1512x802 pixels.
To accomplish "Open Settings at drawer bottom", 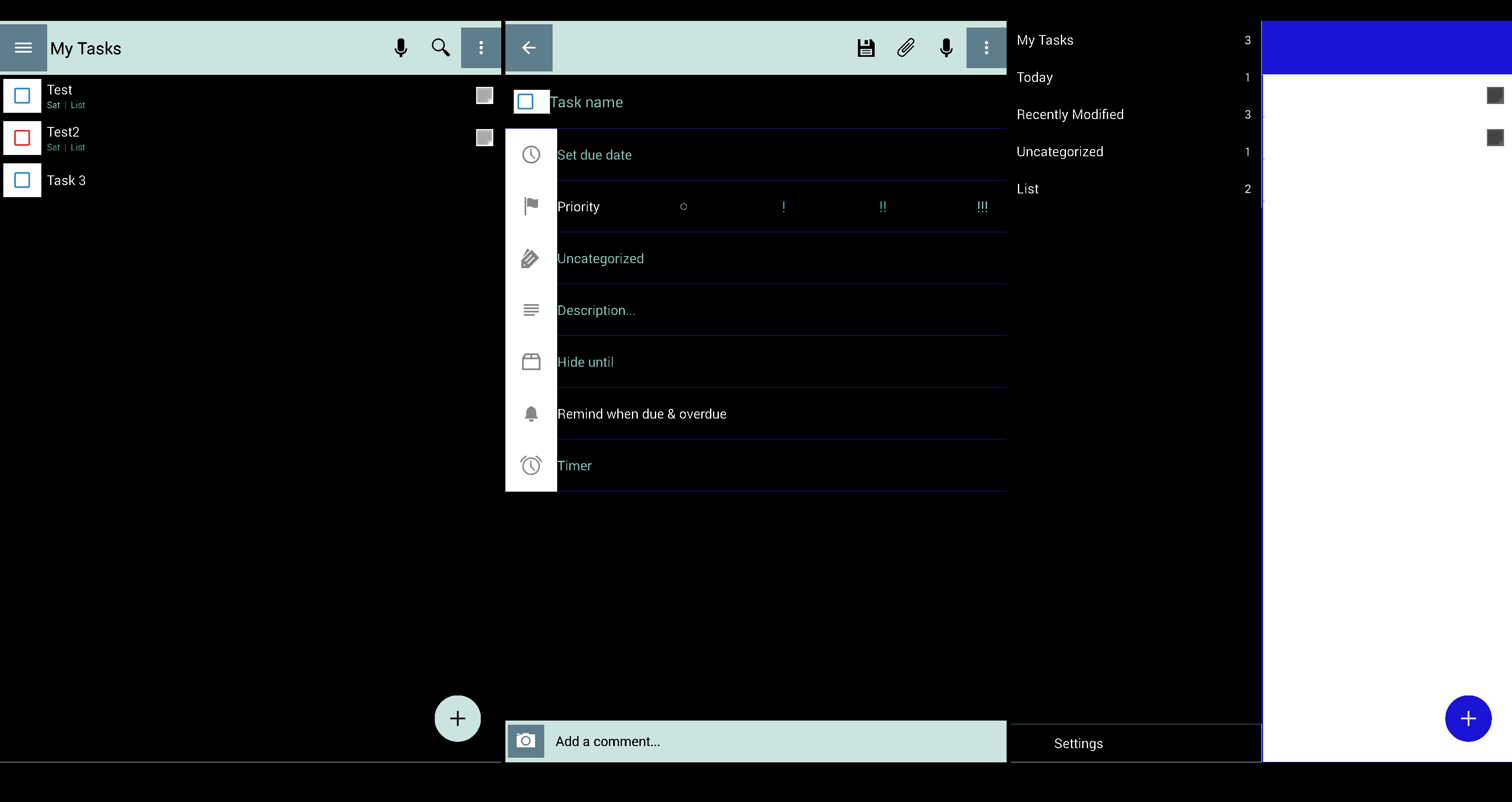I will tap(1136, 743).
